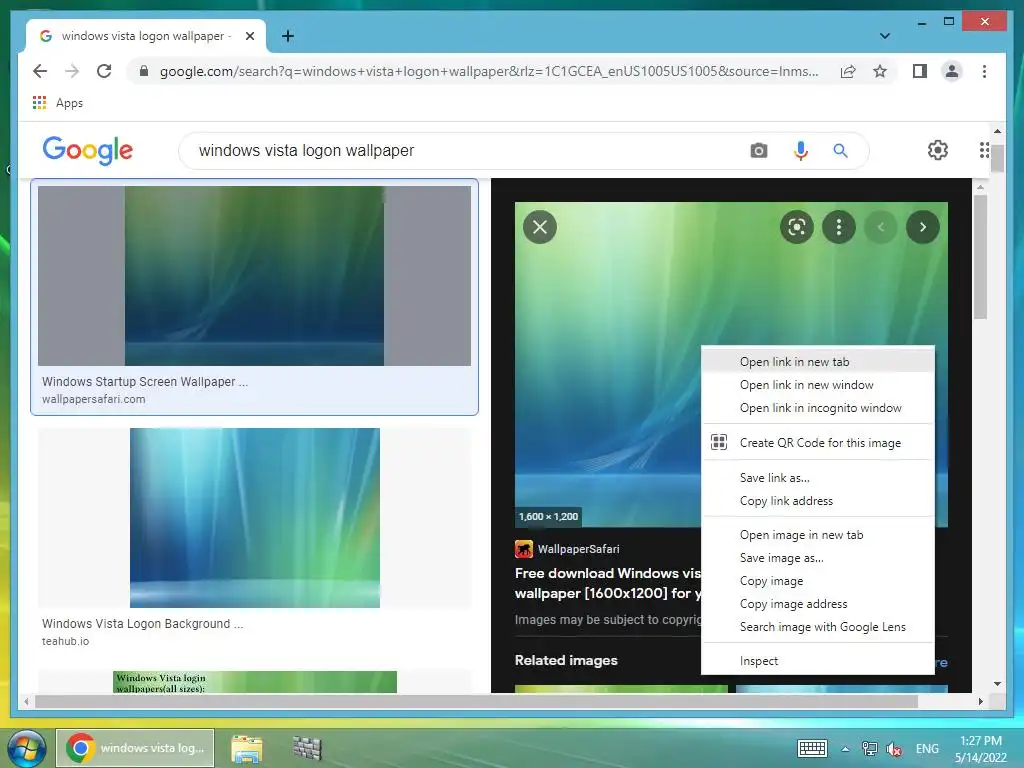Viewport: 1024px width, 768px height.
Task: Open the Chrome profile menu
Action: click(952, 71)
